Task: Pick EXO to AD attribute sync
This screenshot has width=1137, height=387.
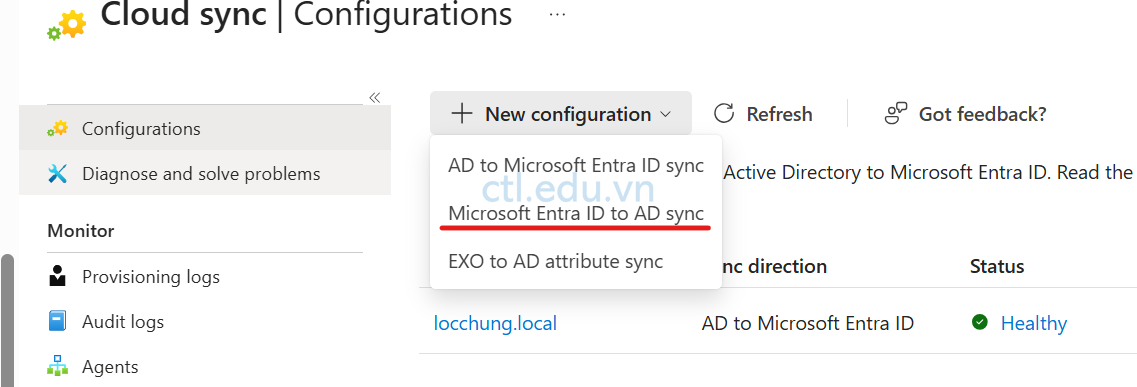Action: [555, 261]
